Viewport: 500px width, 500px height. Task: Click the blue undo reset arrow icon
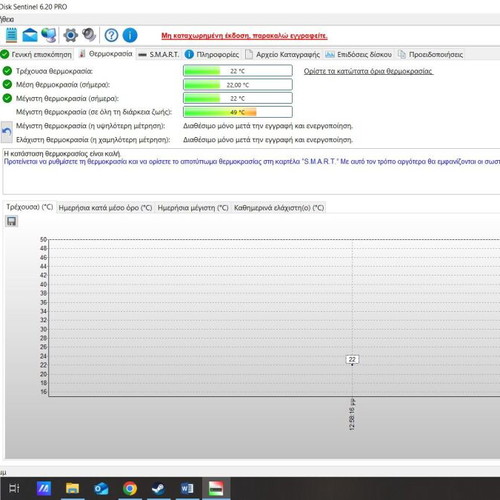[6, 132]
